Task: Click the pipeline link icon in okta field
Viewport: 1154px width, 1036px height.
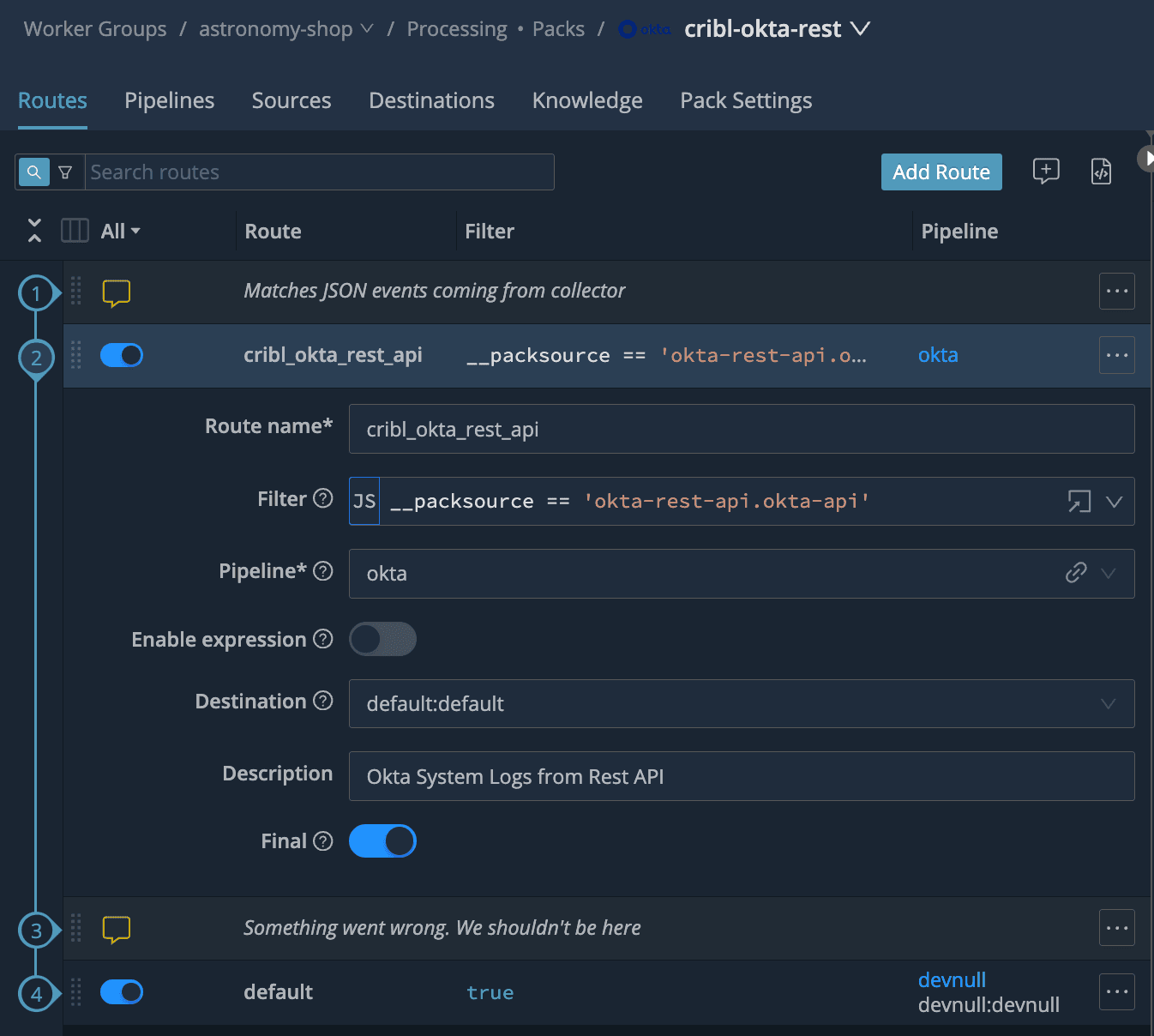Action: click(1075, 573)
